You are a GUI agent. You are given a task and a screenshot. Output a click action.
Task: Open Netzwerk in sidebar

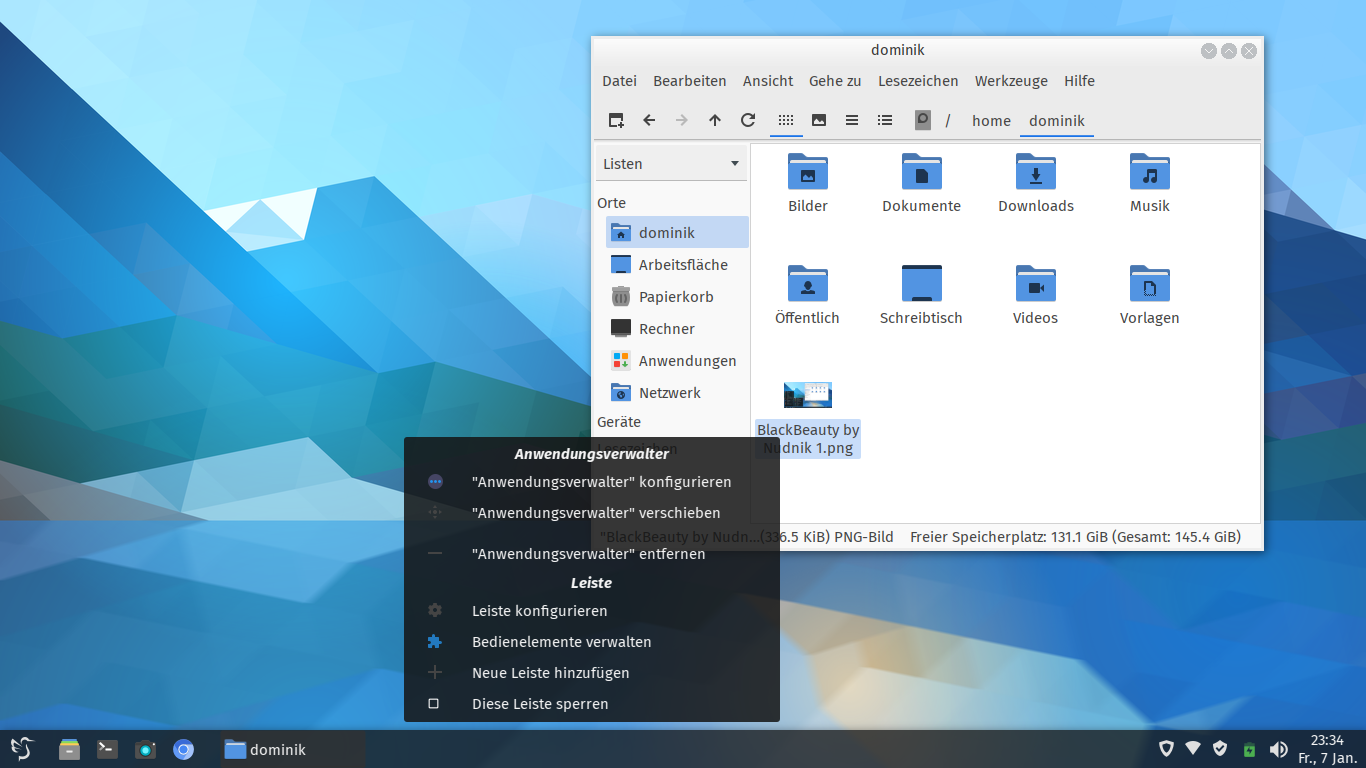tap(677, 392)
